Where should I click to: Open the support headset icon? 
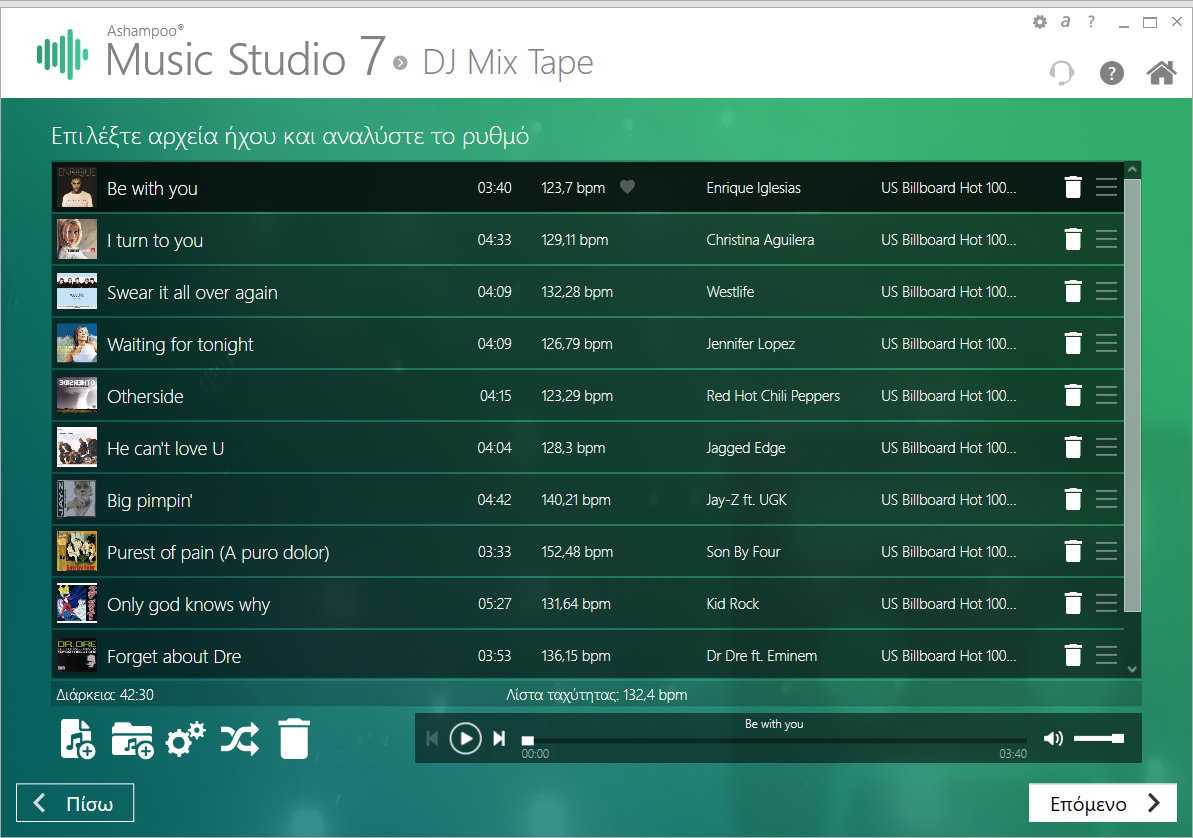[x=1061, y=73]
